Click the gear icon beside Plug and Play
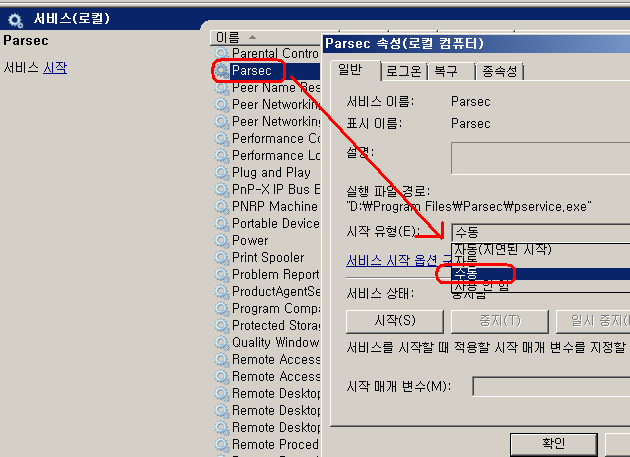 (221, 172)
